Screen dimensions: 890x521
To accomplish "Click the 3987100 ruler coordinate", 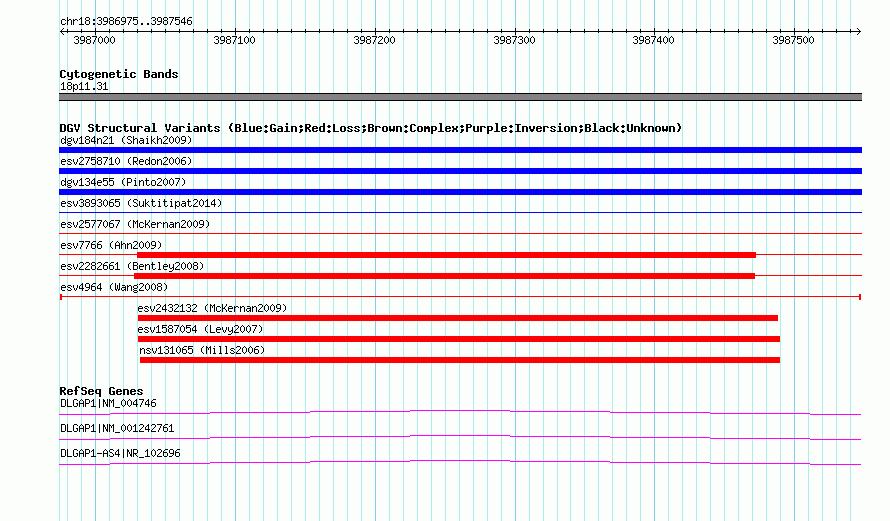I will [234, 40].
